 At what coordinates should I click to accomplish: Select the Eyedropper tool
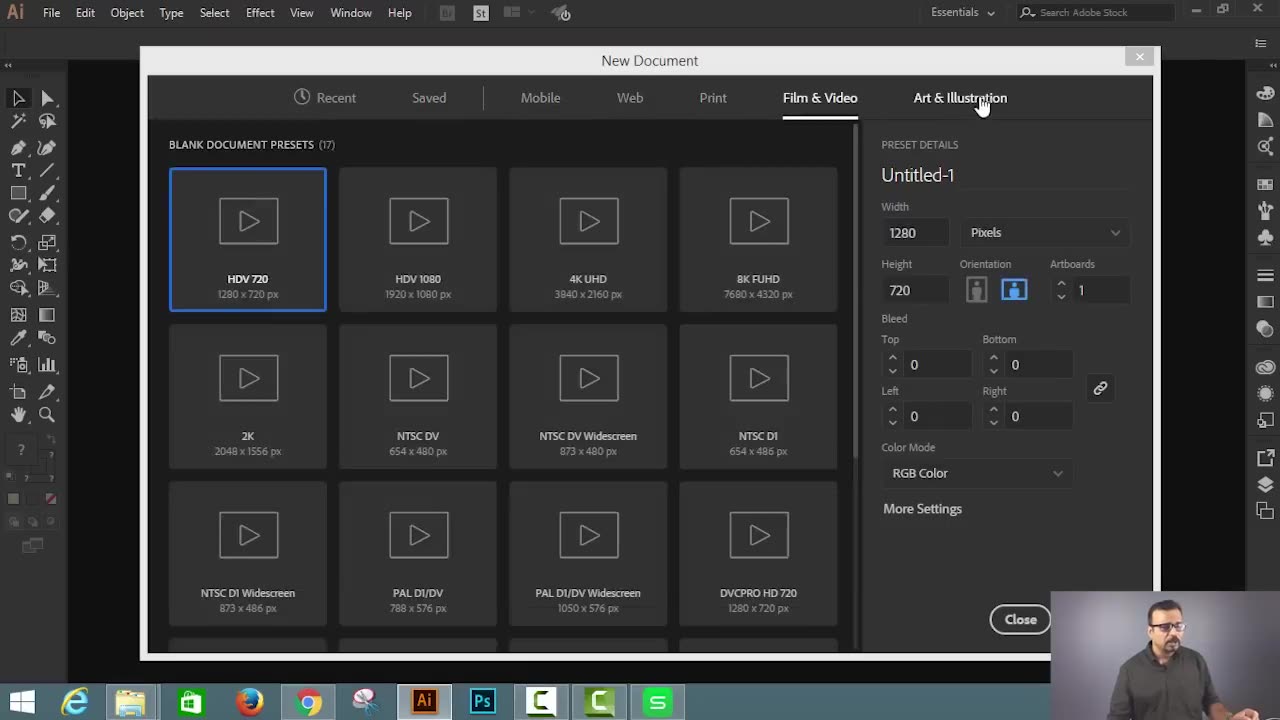click(18, 338)
